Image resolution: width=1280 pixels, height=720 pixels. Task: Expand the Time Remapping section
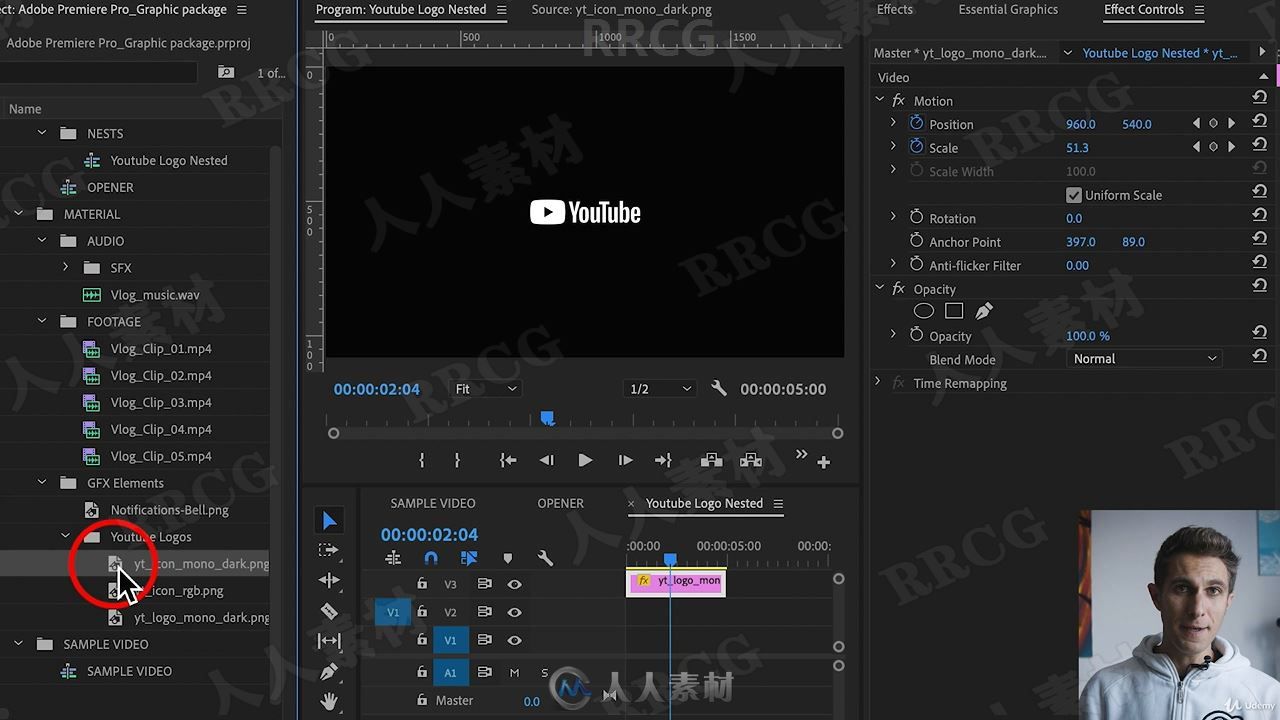(x=878, y=382)
